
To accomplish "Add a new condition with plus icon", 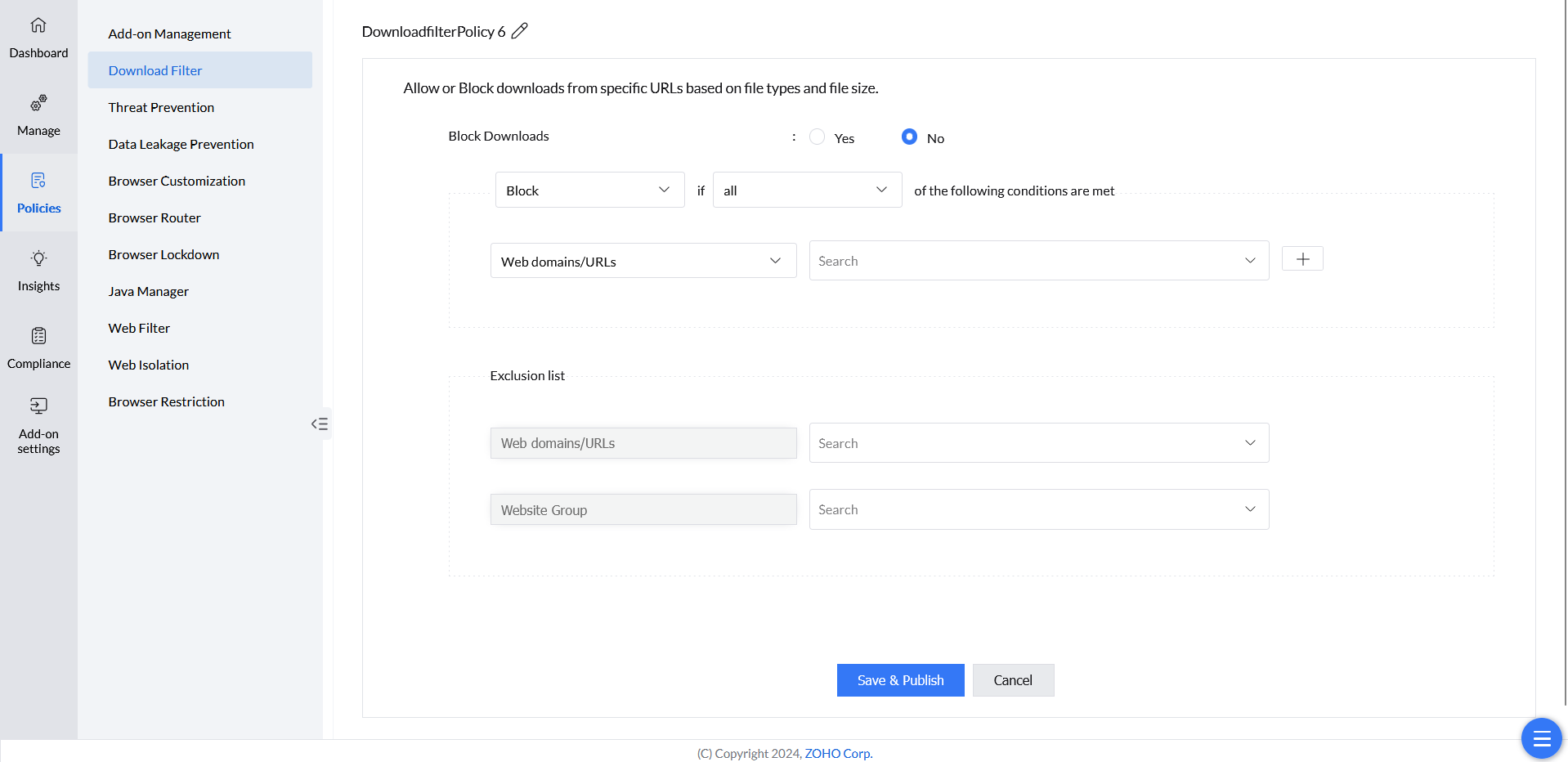I will pos(1302,259).
